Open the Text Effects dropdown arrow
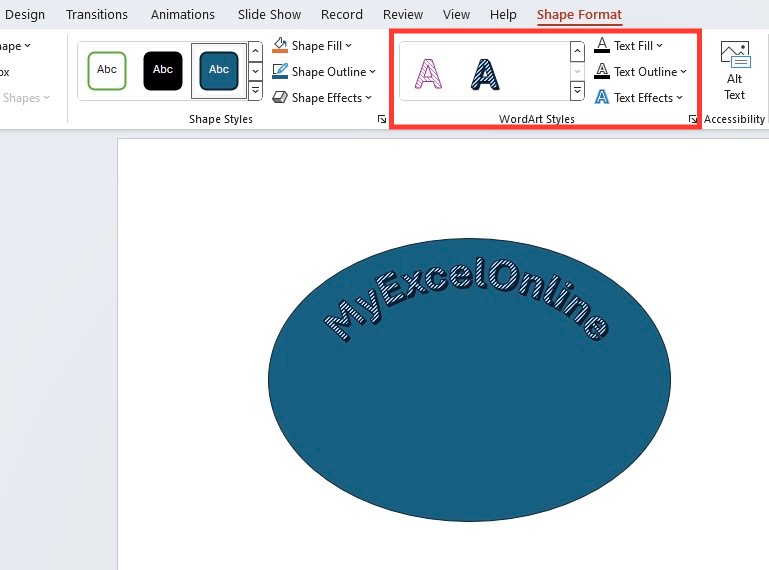This screenshot has height=570, width=769. [679, 98]
